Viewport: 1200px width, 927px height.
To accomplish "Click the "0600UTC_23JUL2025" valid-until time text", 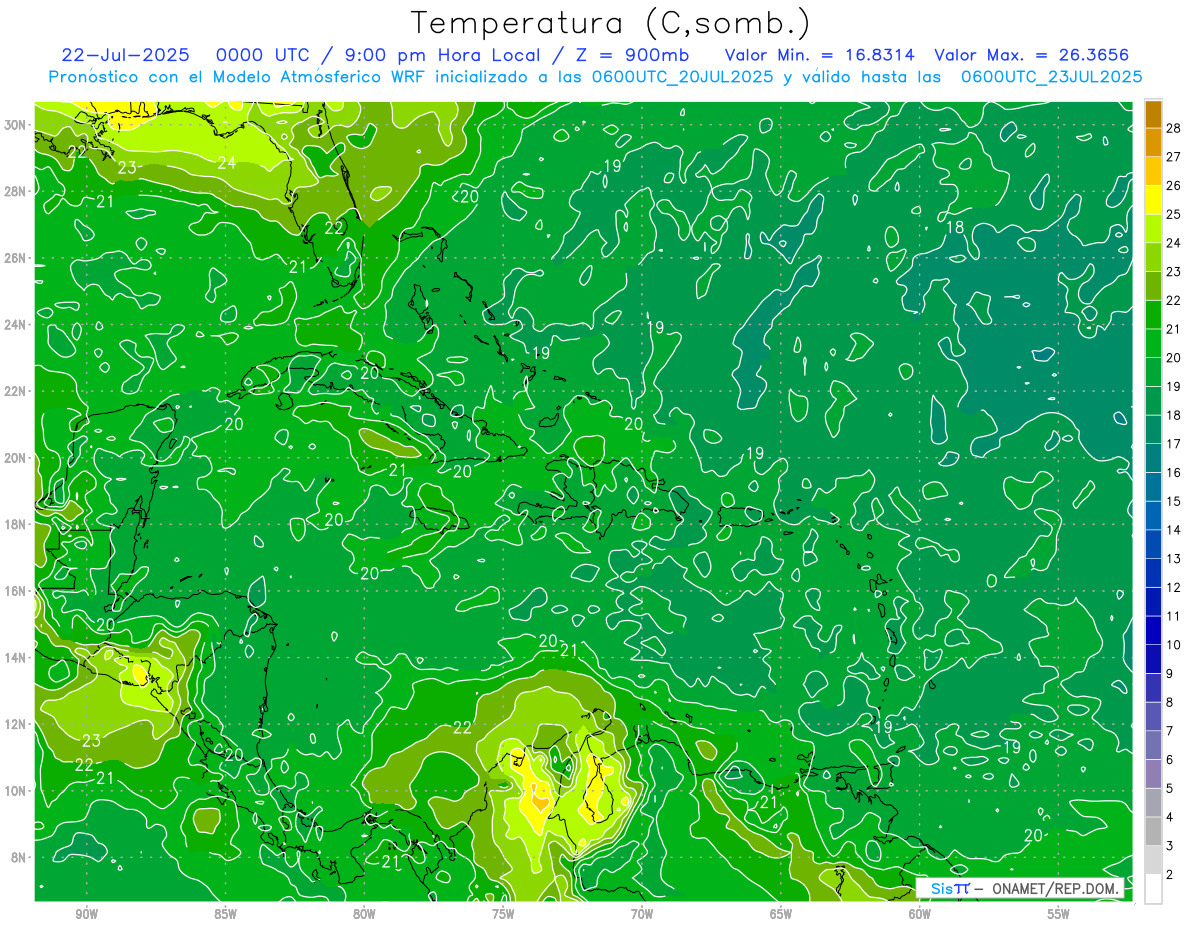I will point(1051,77).
